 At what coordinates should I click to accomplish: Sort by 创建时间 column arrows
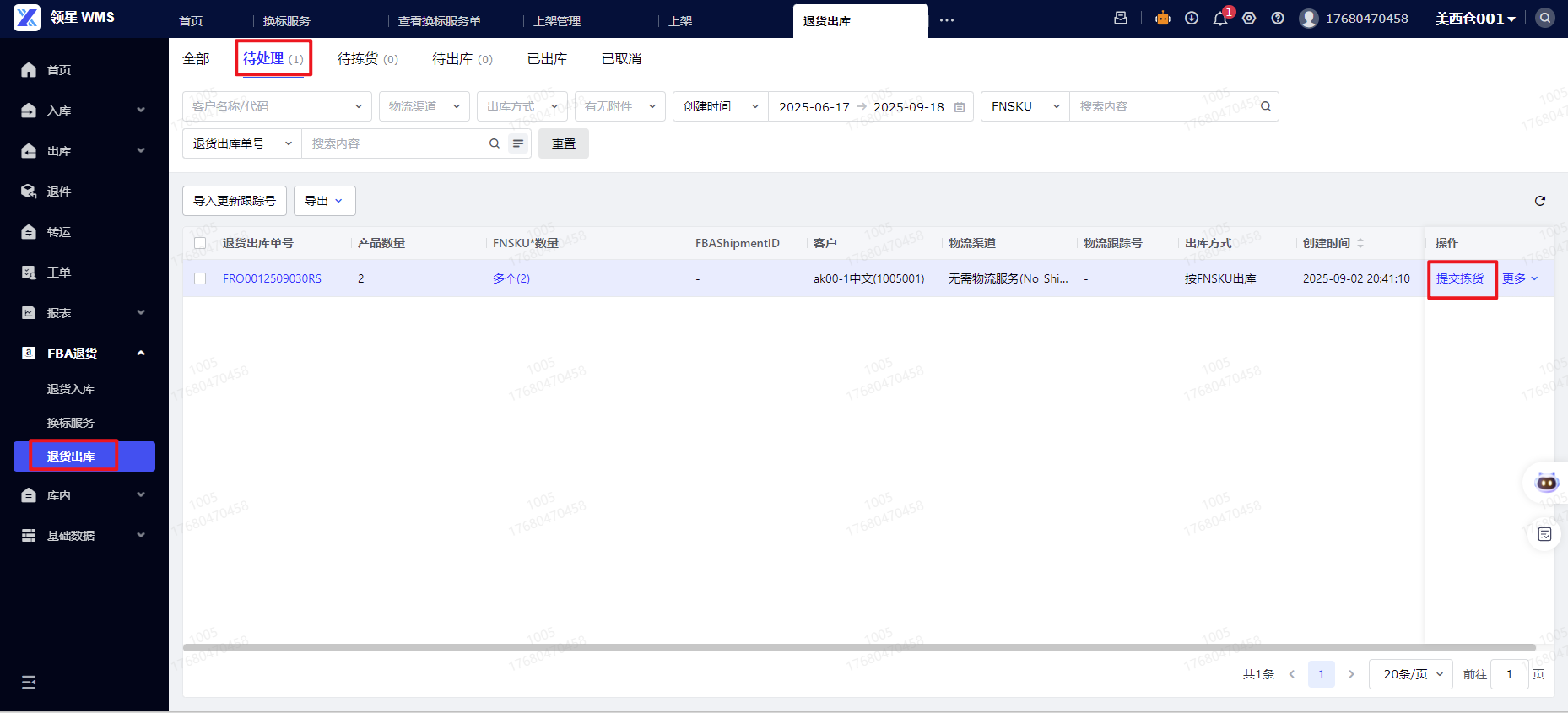[1360, 243]
